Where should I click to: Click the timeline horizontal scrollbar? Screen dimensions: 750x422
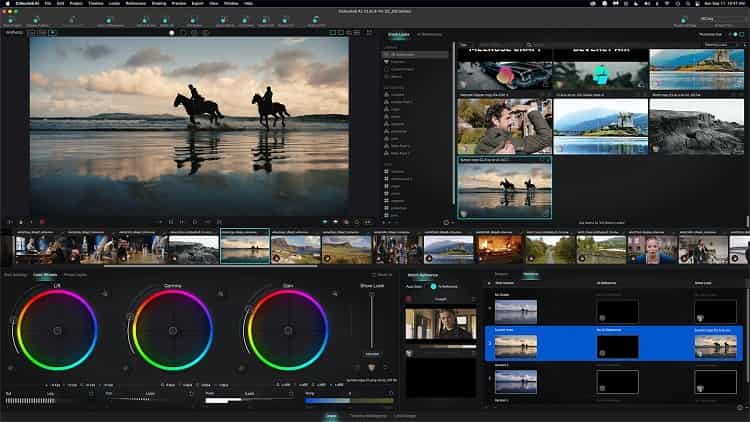coord(210,266)
